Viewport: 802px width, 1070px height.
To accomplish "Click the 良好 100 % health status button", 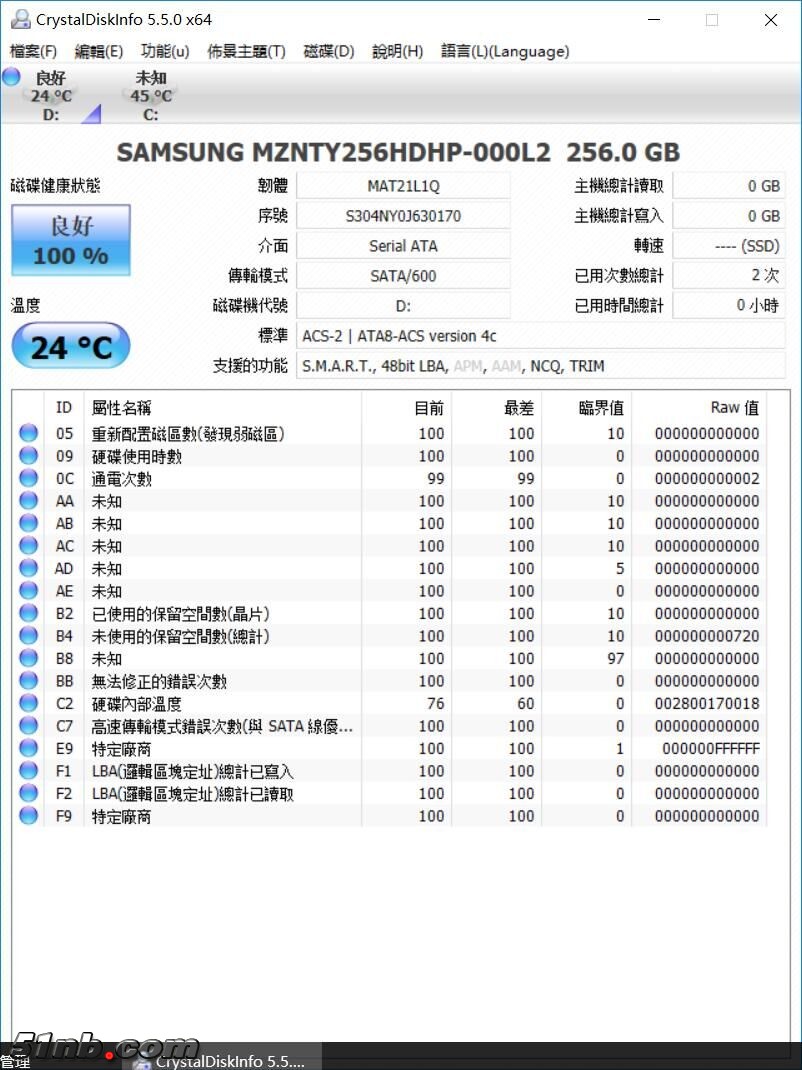I will (70, 240).
